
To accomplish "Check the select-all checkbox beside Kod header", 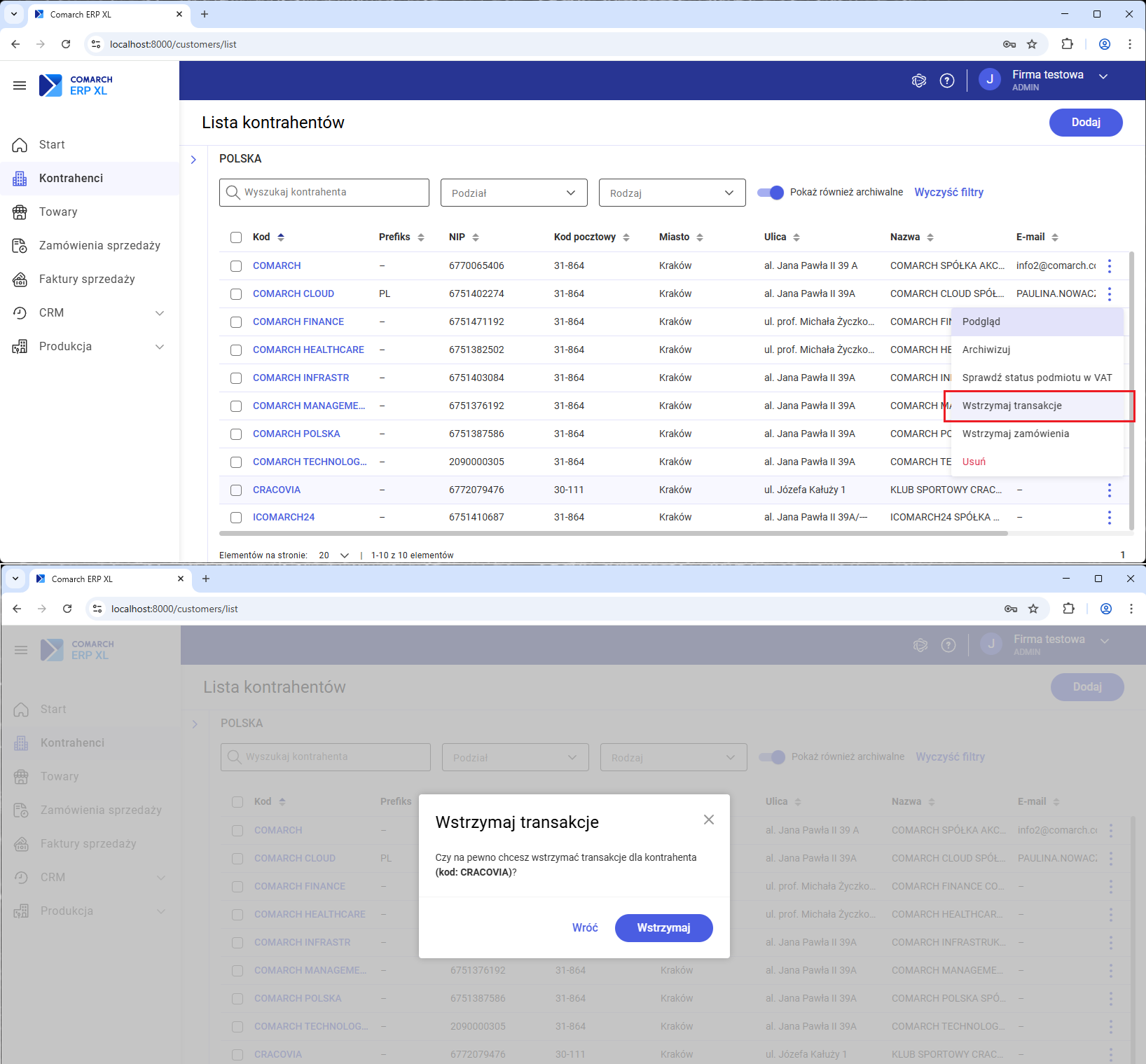I will click(x=236, y=237).
